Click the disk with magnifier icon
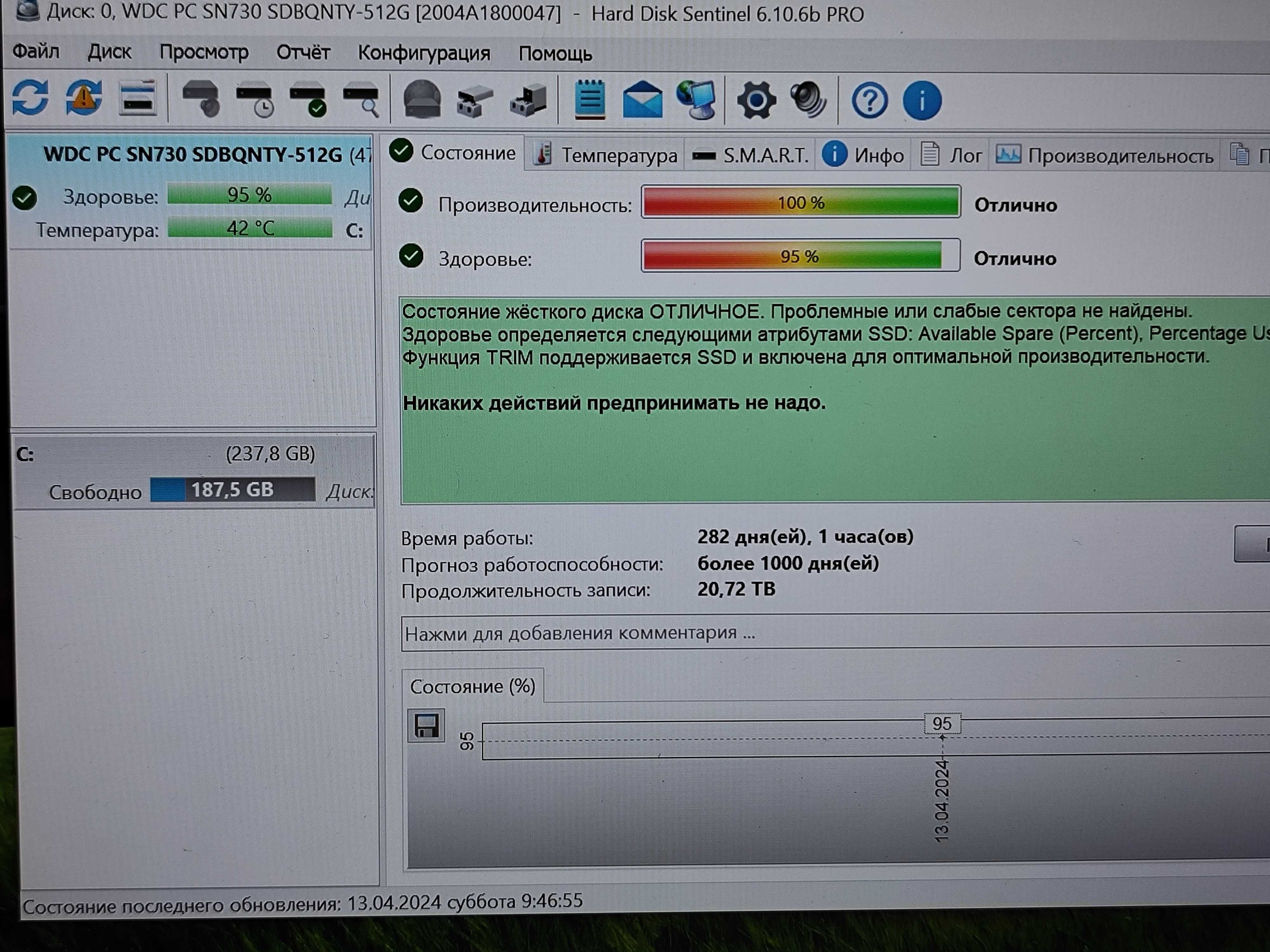 click(362, 100)
